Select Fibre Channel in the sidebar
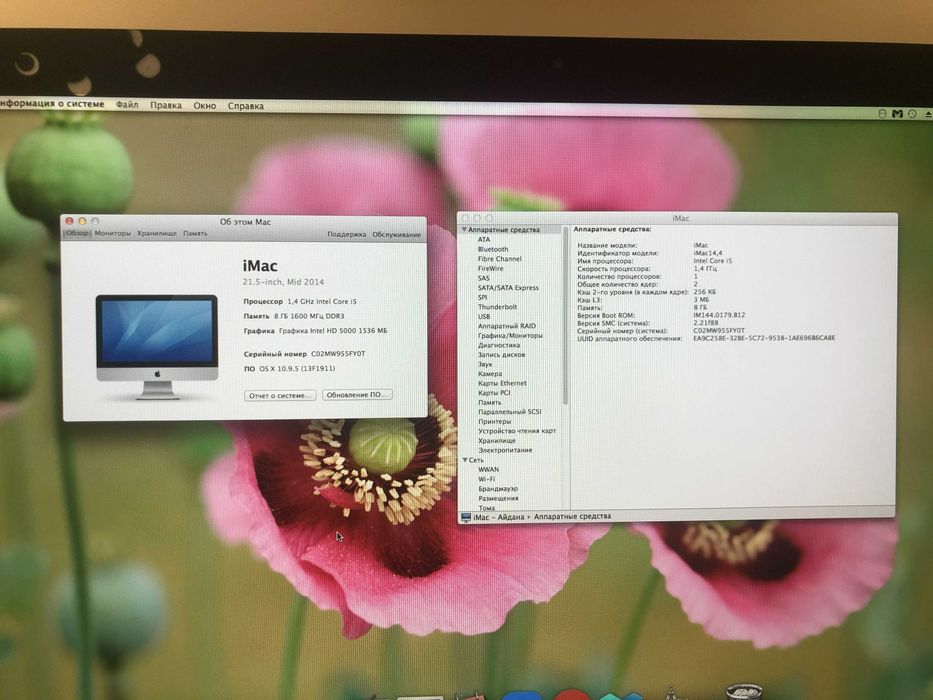Image resolution: width=933 pixels, height=700 pixels. (x=499, y=259)
